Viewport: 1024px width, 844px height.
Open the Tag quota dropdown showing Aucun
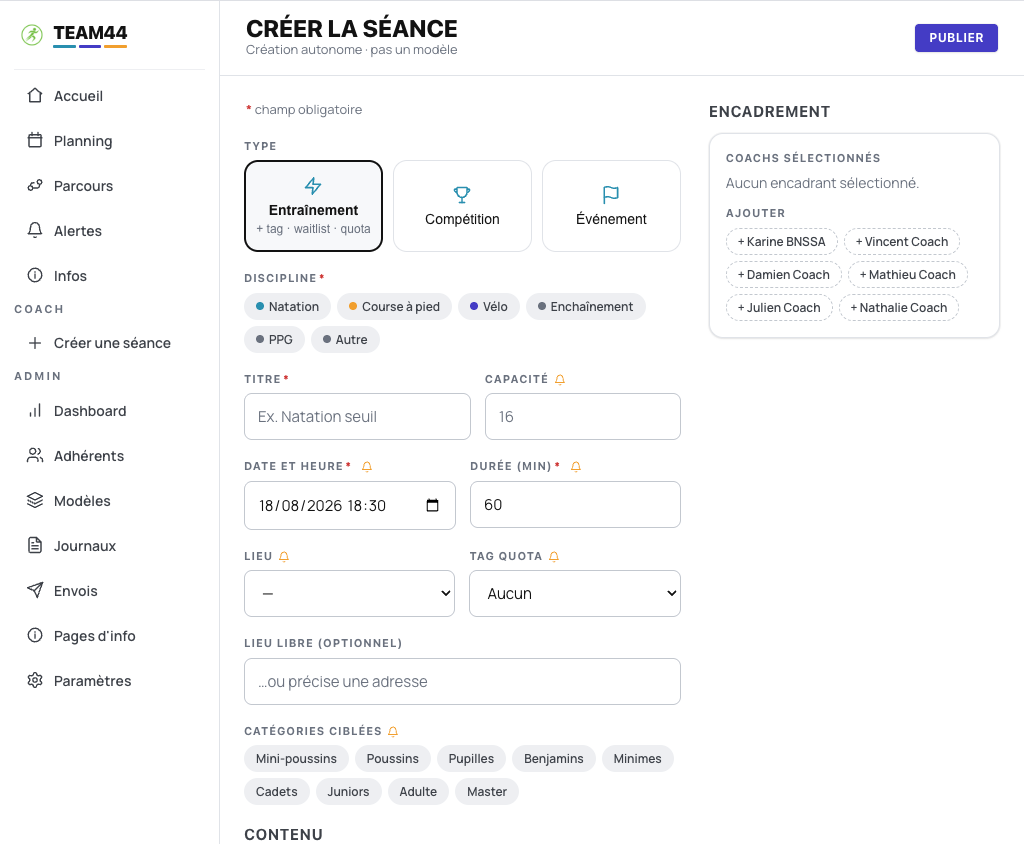pyautogui.click(x=575, y=593)
